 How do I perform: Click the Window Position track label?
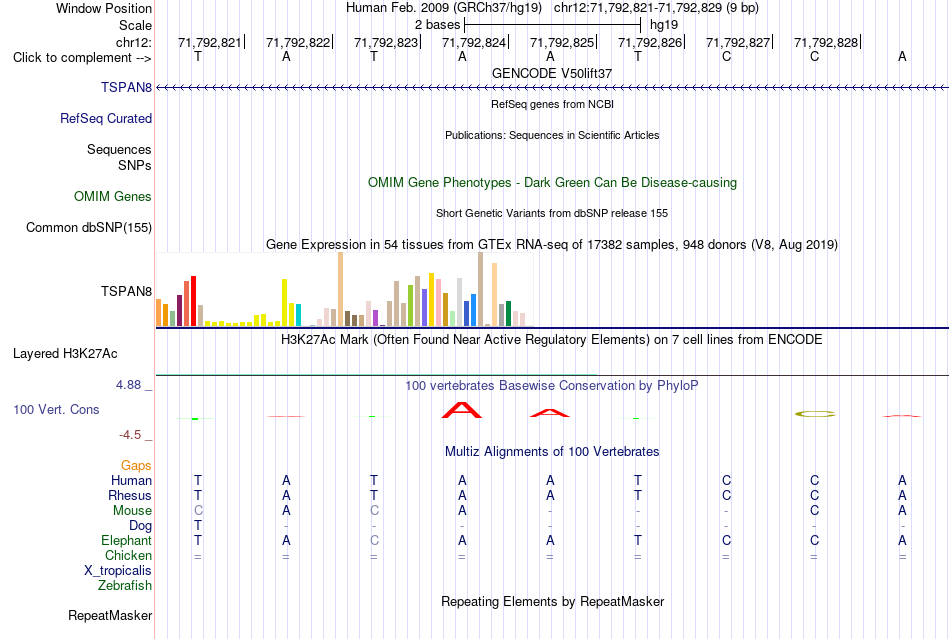coord(104,8)
